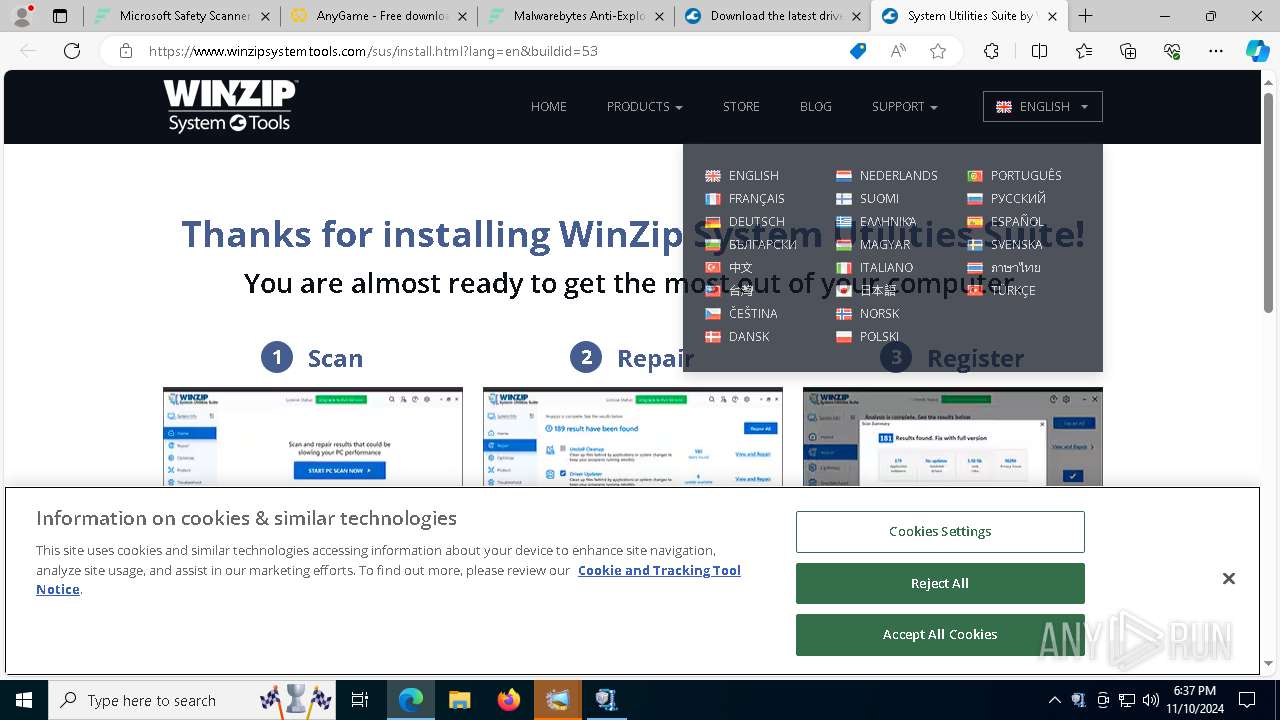Open Task View on taskbar

[360, 700]
